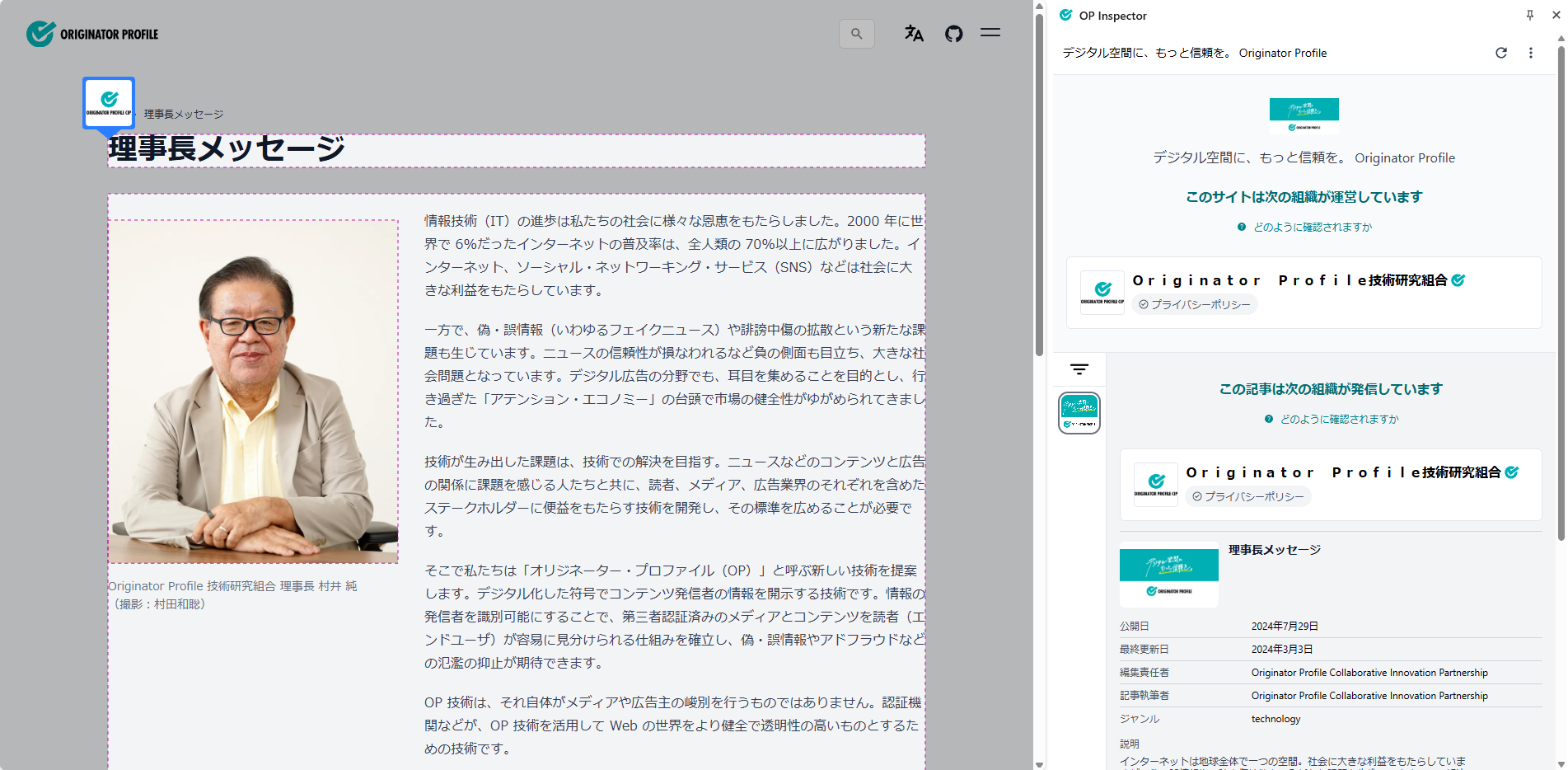This screenshot has height=770, width=1568.
Task: Click the tagline text below the banner thumbnail
Action: pyautogui.click(x=1304, y=158)
